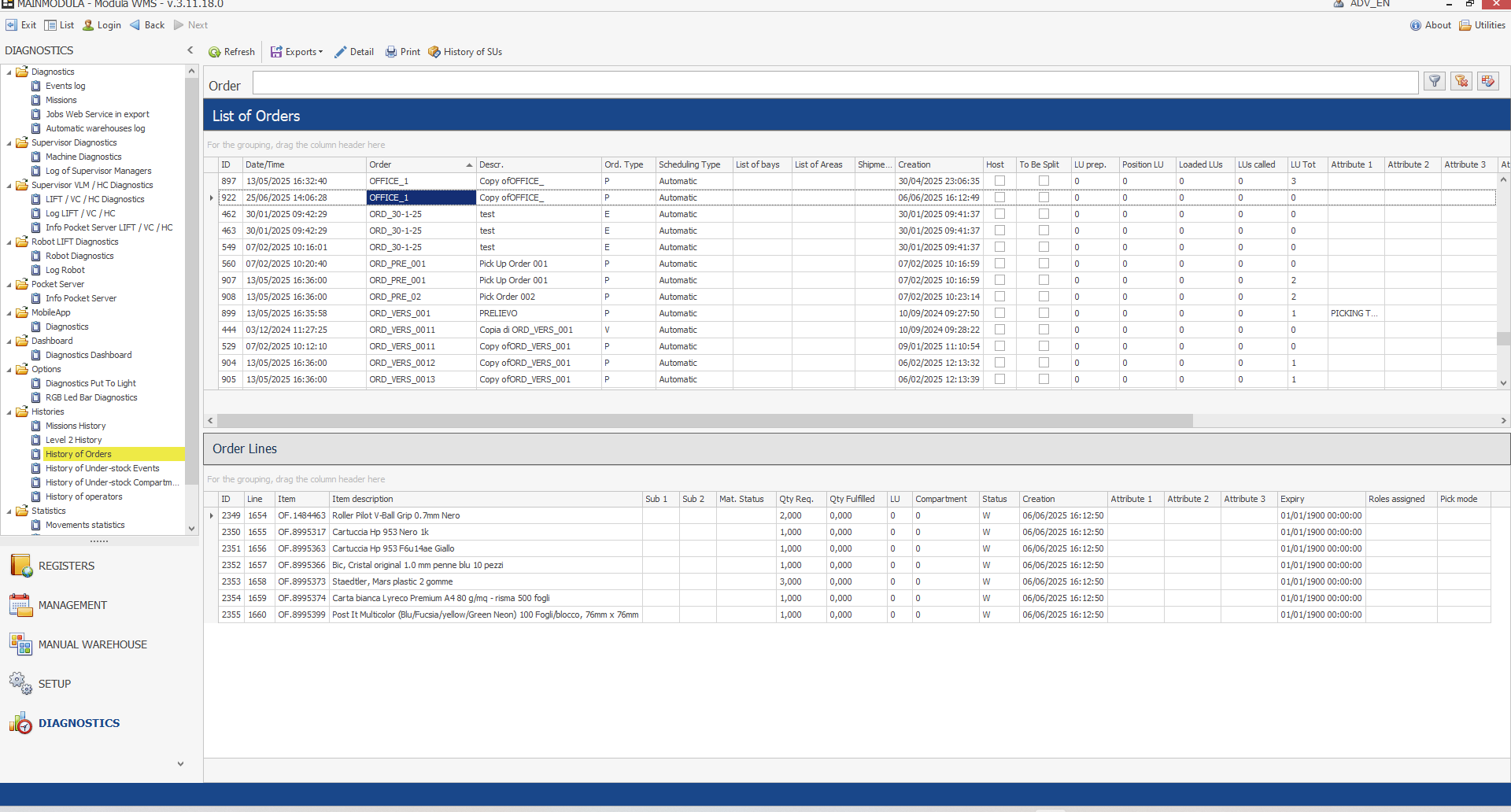Toggle Host checkbox for order 560
Screen dimensions: 1511x812
pos(999,264)
